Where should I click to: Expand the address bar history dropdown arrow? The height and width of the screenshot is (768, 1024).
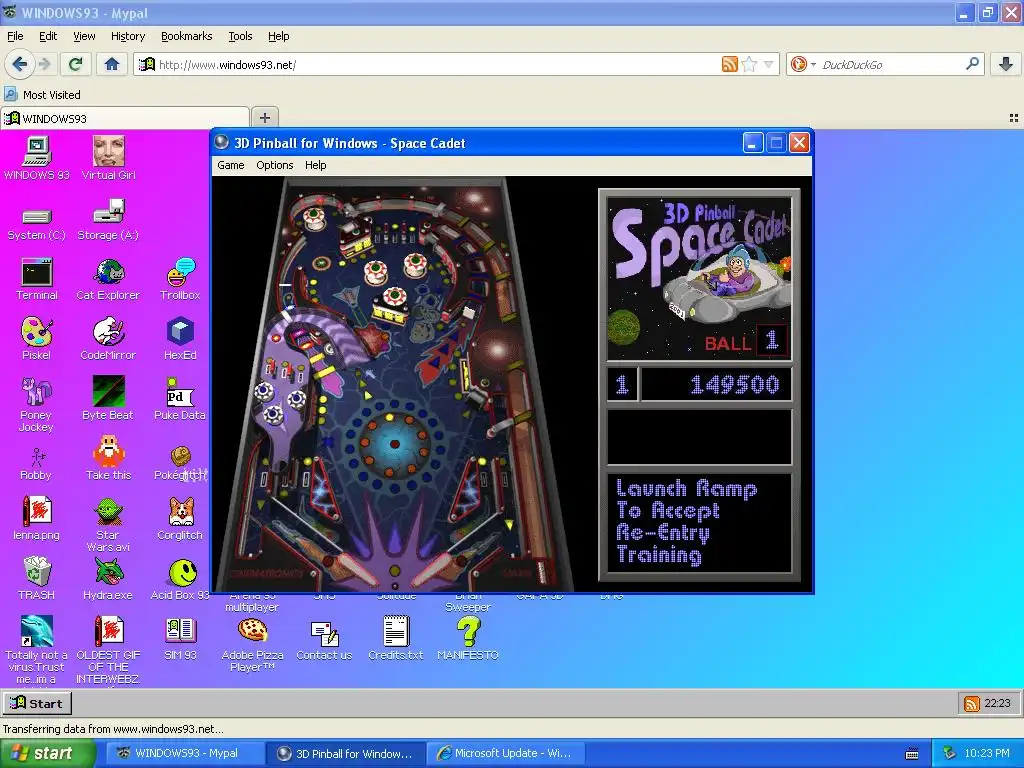coord(769,64)
